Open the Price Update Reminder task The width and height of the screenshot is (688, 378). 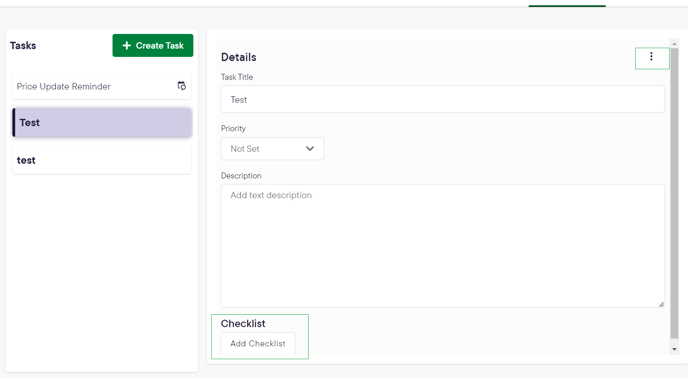pyautogui.click(x=101, y=86)
